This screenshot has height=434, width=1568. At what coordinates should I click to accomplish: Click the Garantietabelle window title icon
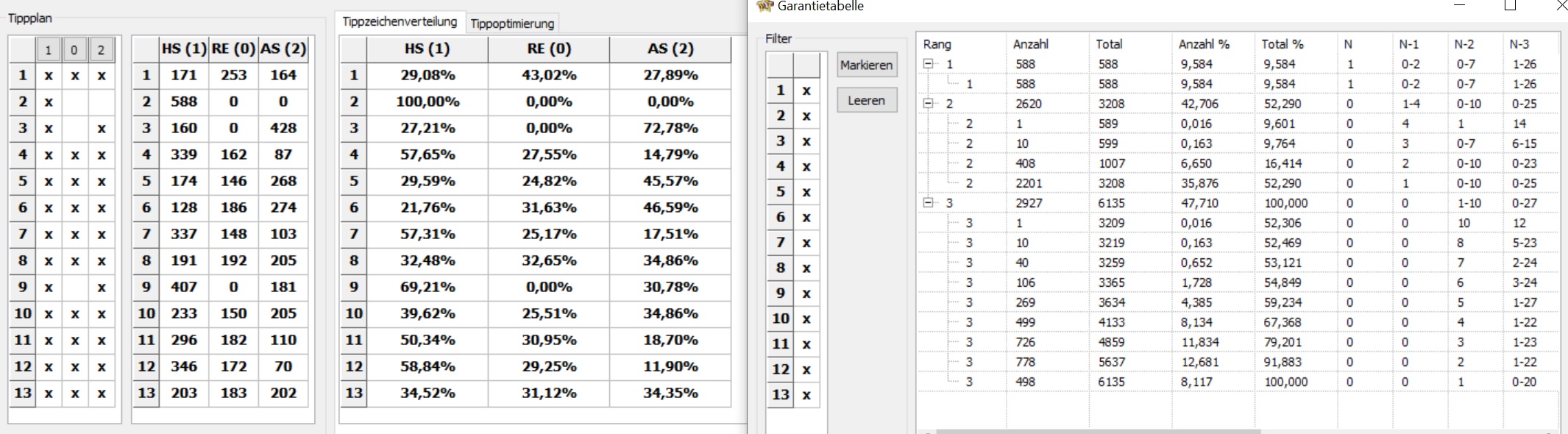(765, 6)
